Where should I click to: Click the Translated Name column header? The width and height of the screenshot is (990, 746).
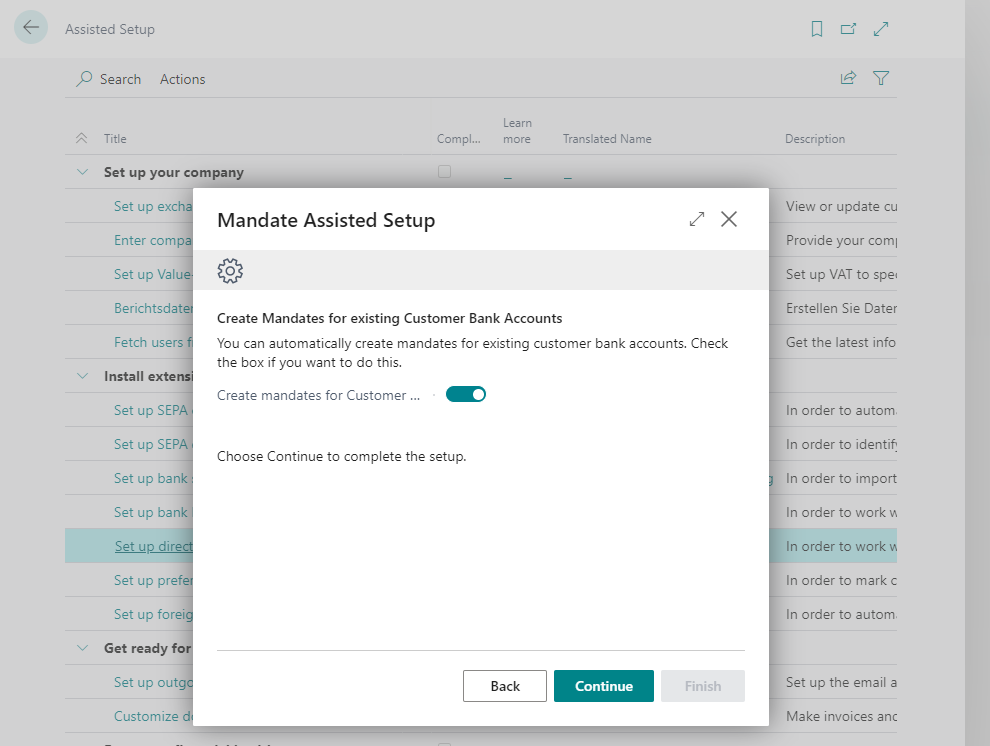point(607,139)
